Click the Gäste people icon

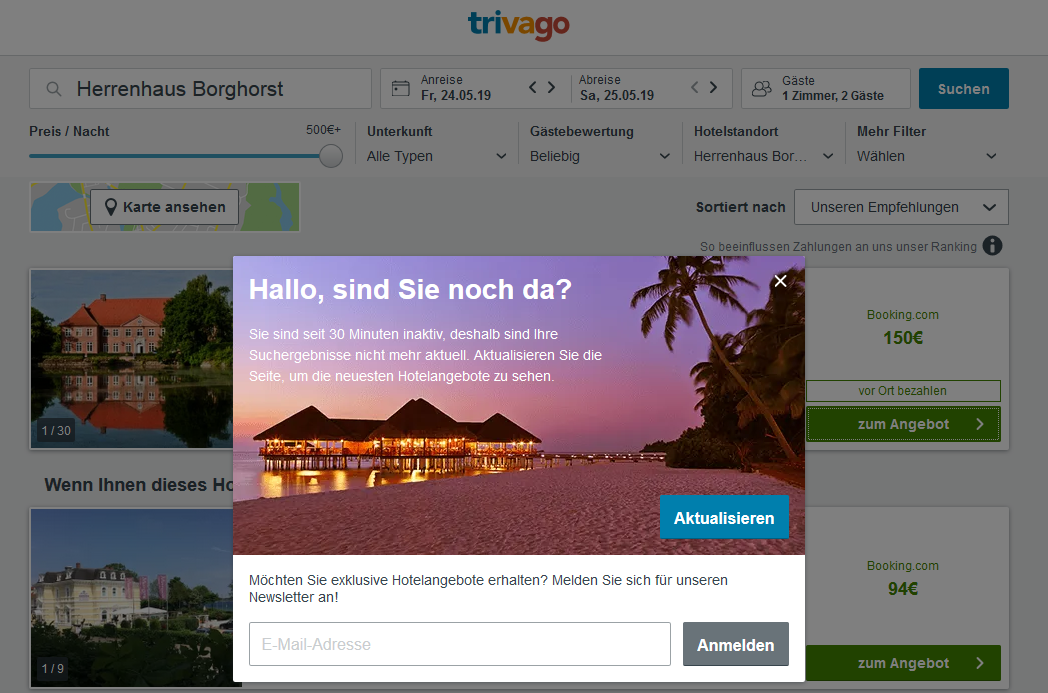(x=761, y=88)
